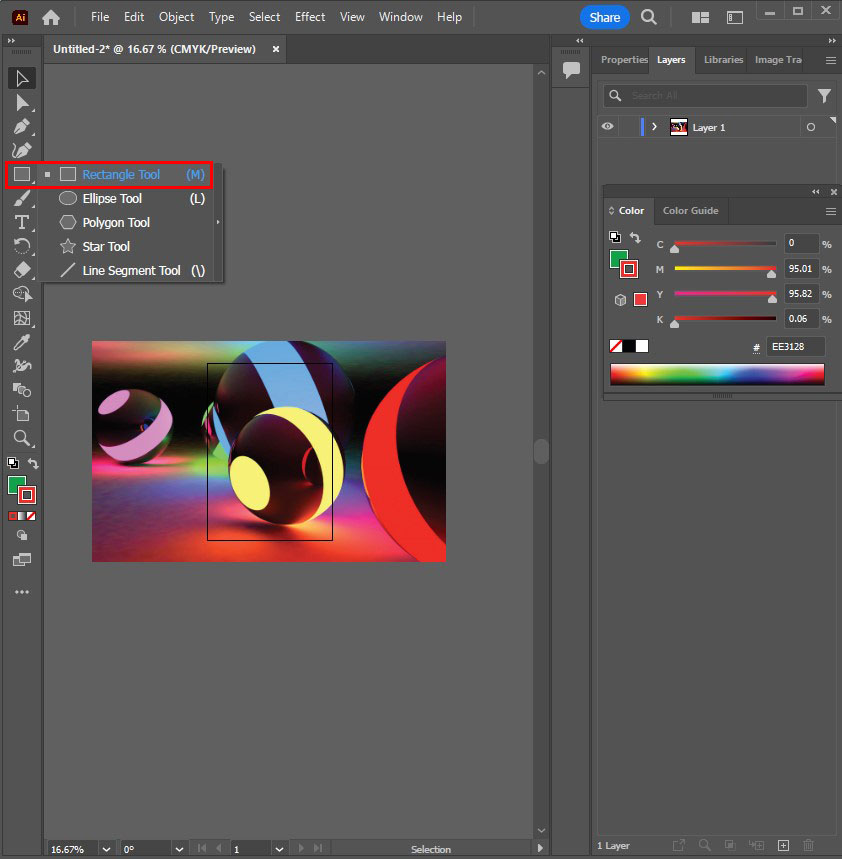
Task: Select the Direct Selection tool
Action: coord(22,102)
